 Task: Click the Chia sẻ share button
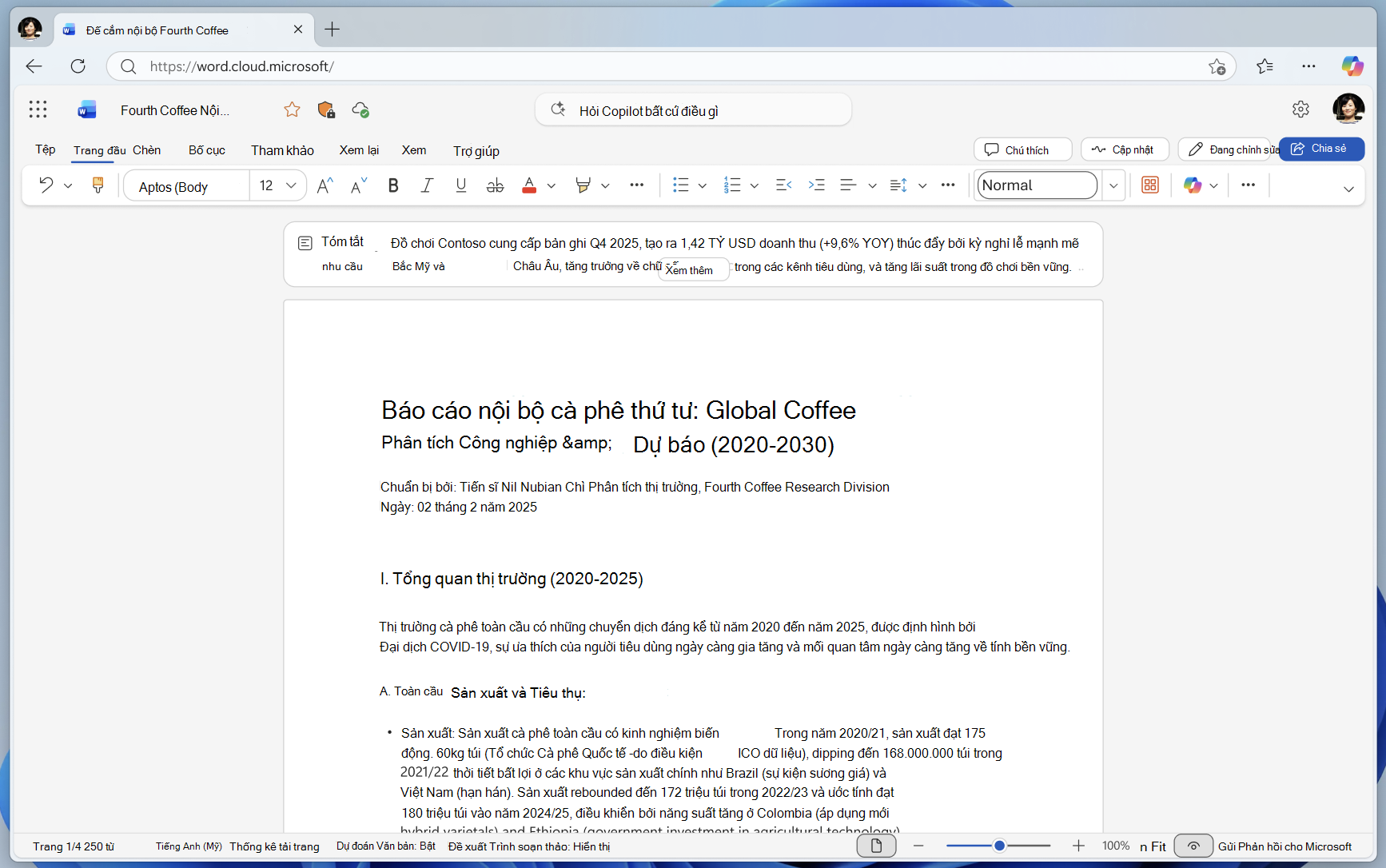[1321, 149]
